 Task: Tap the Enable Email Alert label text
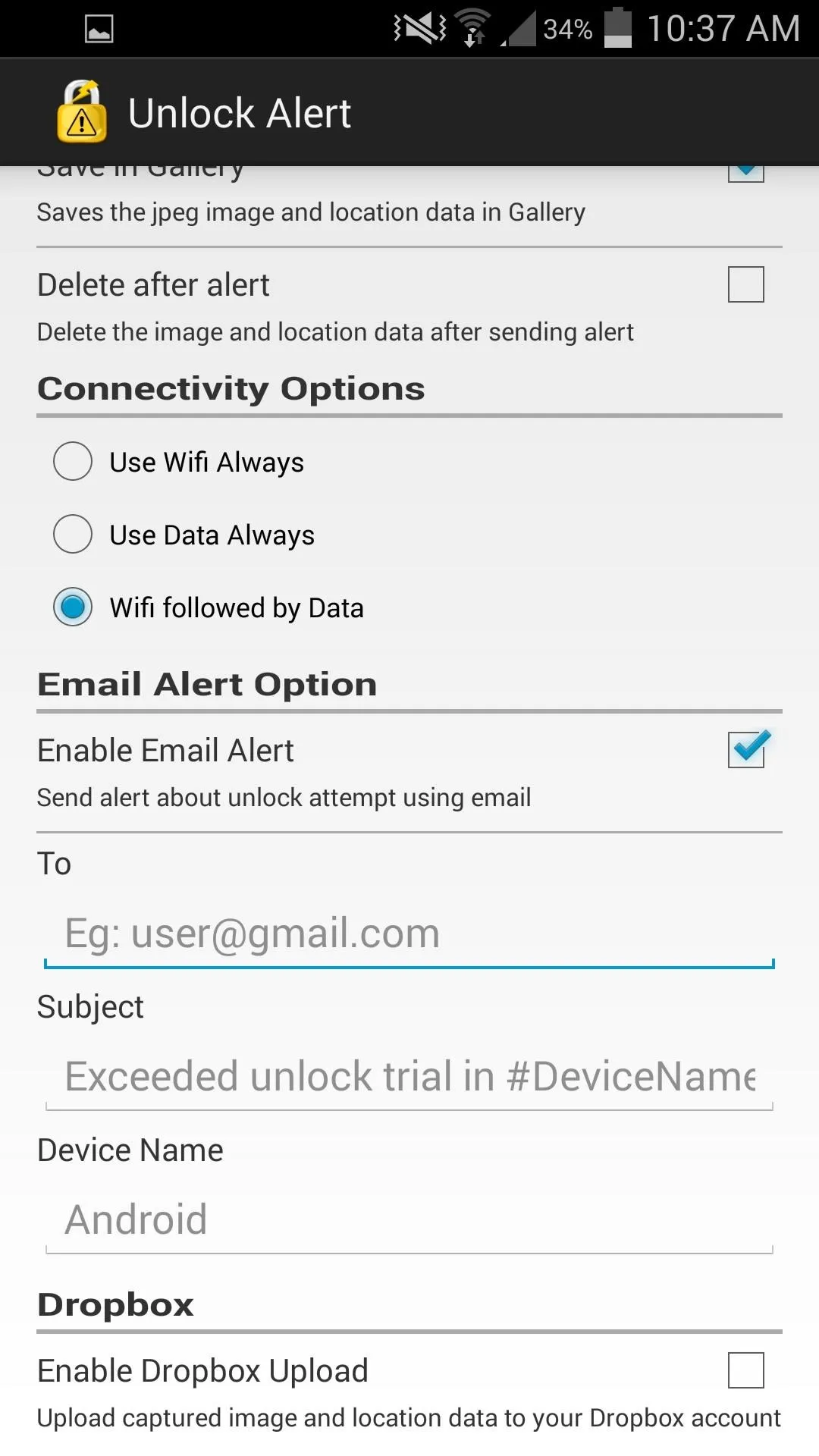[165, 751]
